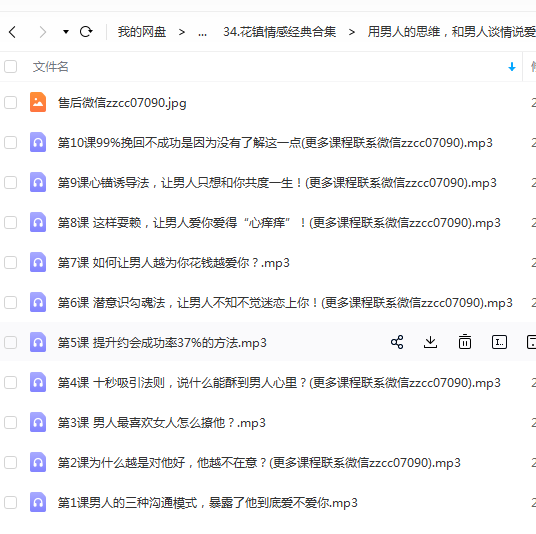Download the 第5课 mp3 file
536x534 pixels.
[x=430, y=342]
